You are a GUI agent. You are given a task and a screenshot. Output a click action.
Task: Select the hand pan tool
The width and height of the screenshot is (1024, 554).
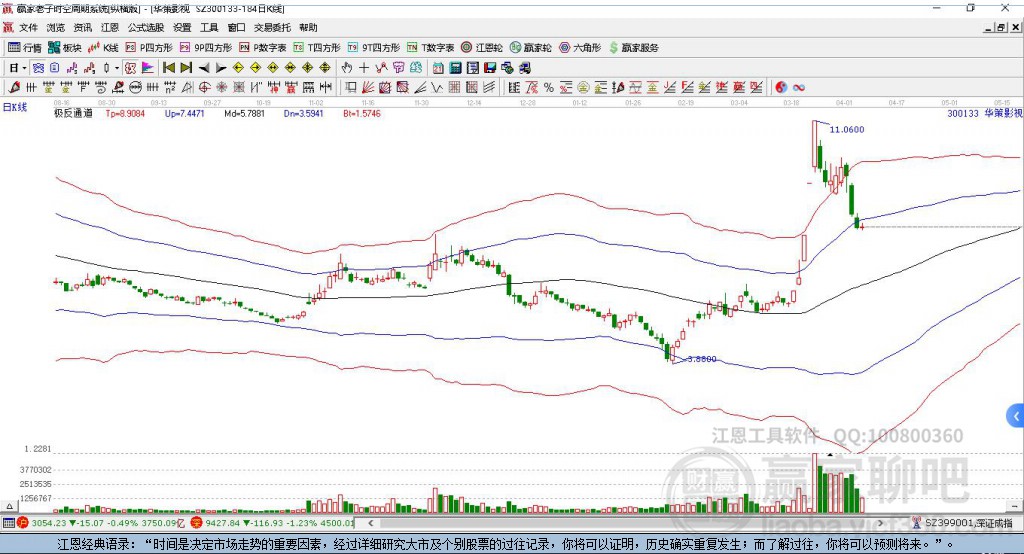click(347, 68)
